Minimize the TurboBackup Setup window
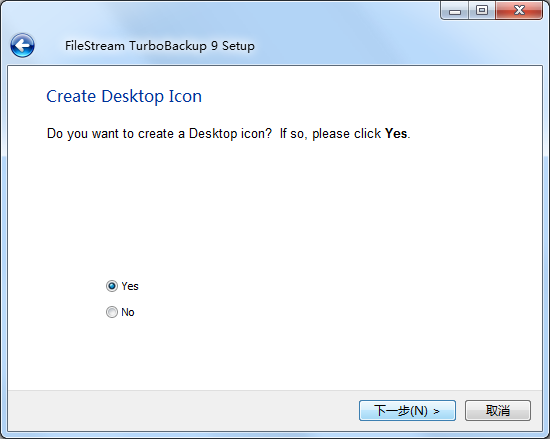The width and height of the screenshot is (550, 439). click(455, 11)
